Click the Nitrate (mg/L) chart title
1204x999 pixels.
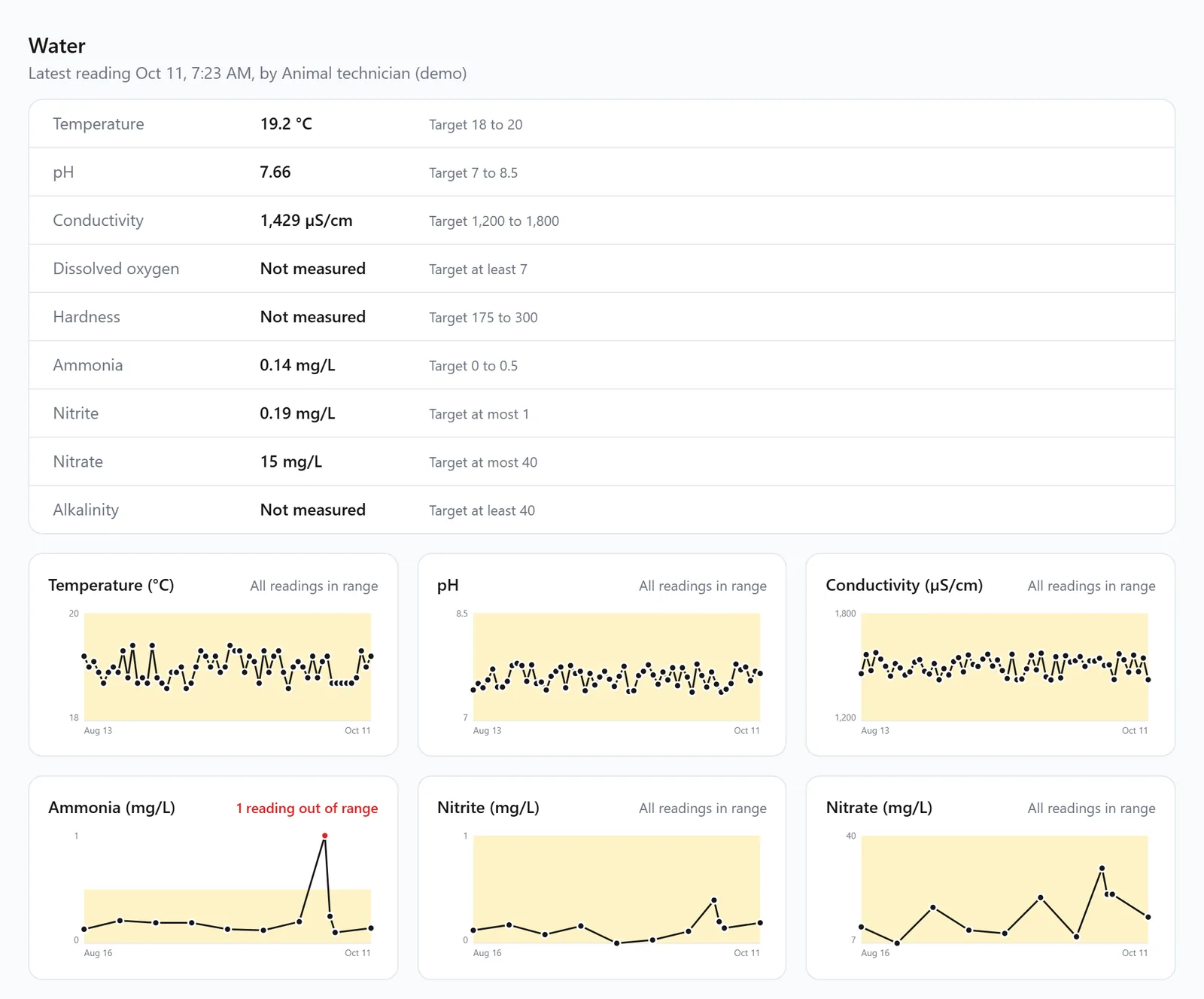(879, 807)
